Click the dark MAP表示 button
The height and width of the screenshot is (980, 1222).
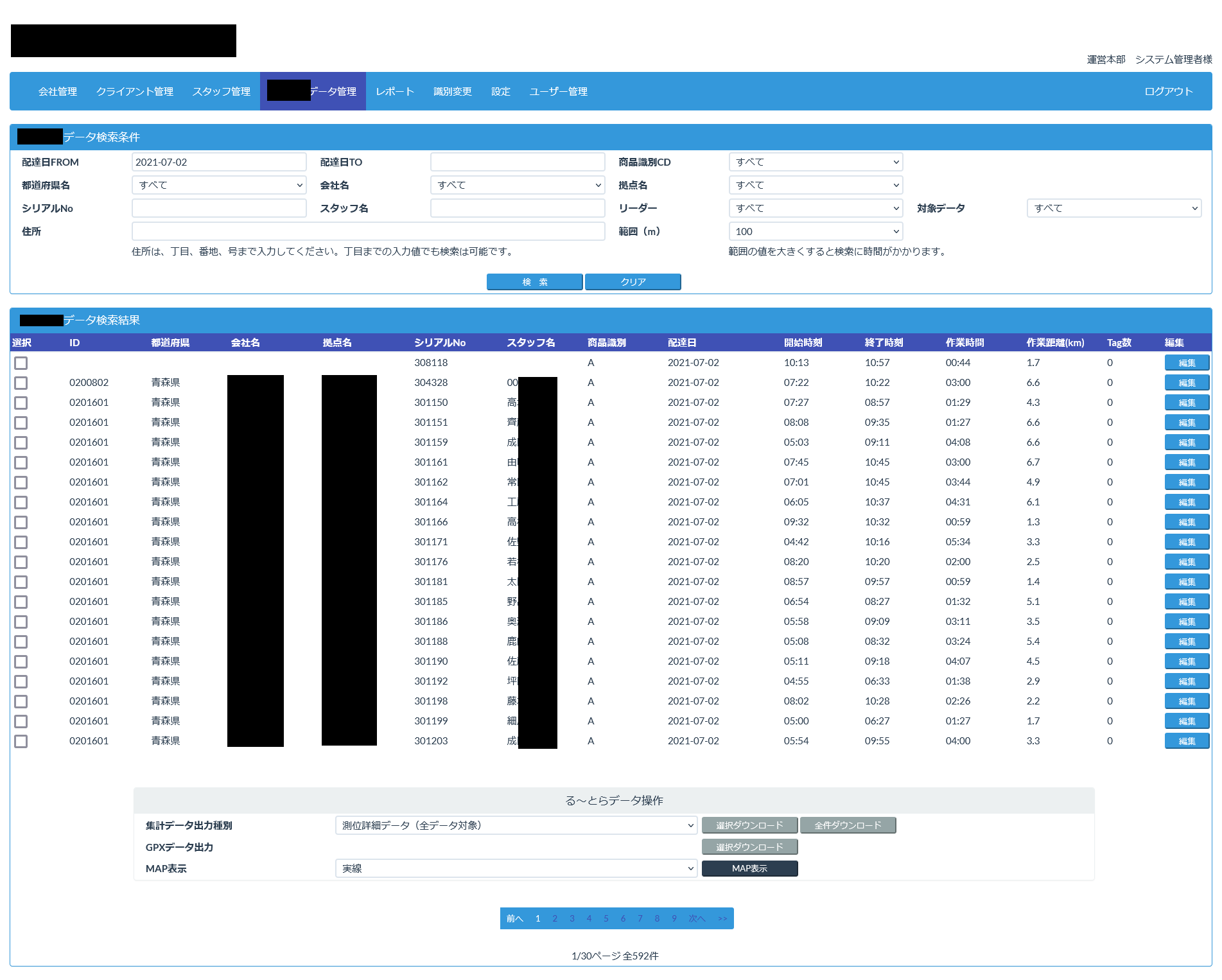[749, 868]
